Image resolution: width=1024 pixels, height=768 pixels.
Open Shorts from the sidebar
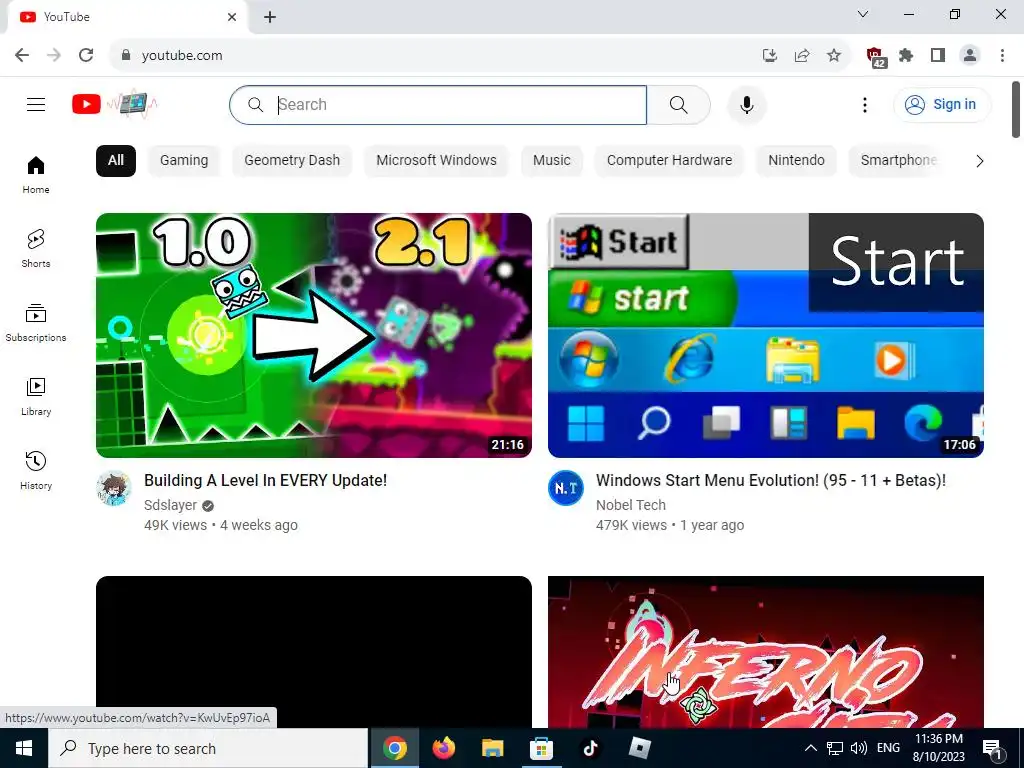coord(36,249)
